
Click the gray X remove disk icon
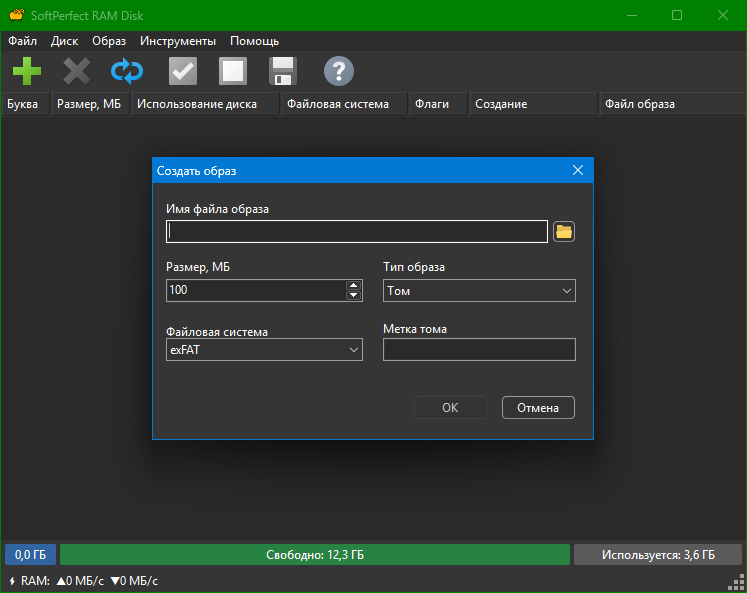(77, 71)
